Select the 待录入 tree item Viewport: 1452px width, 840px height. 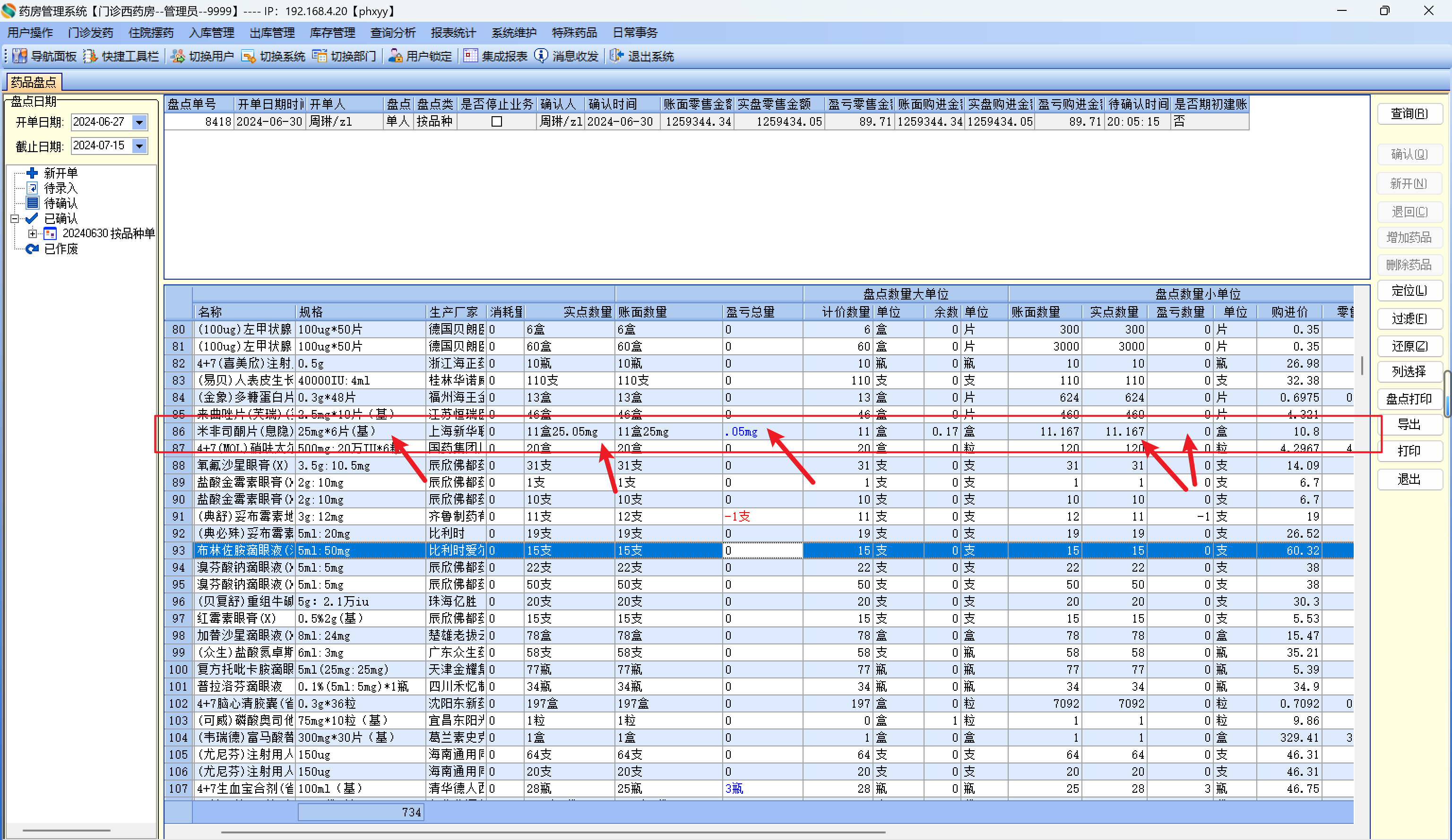pyautogui.click(x=60, y=188)
